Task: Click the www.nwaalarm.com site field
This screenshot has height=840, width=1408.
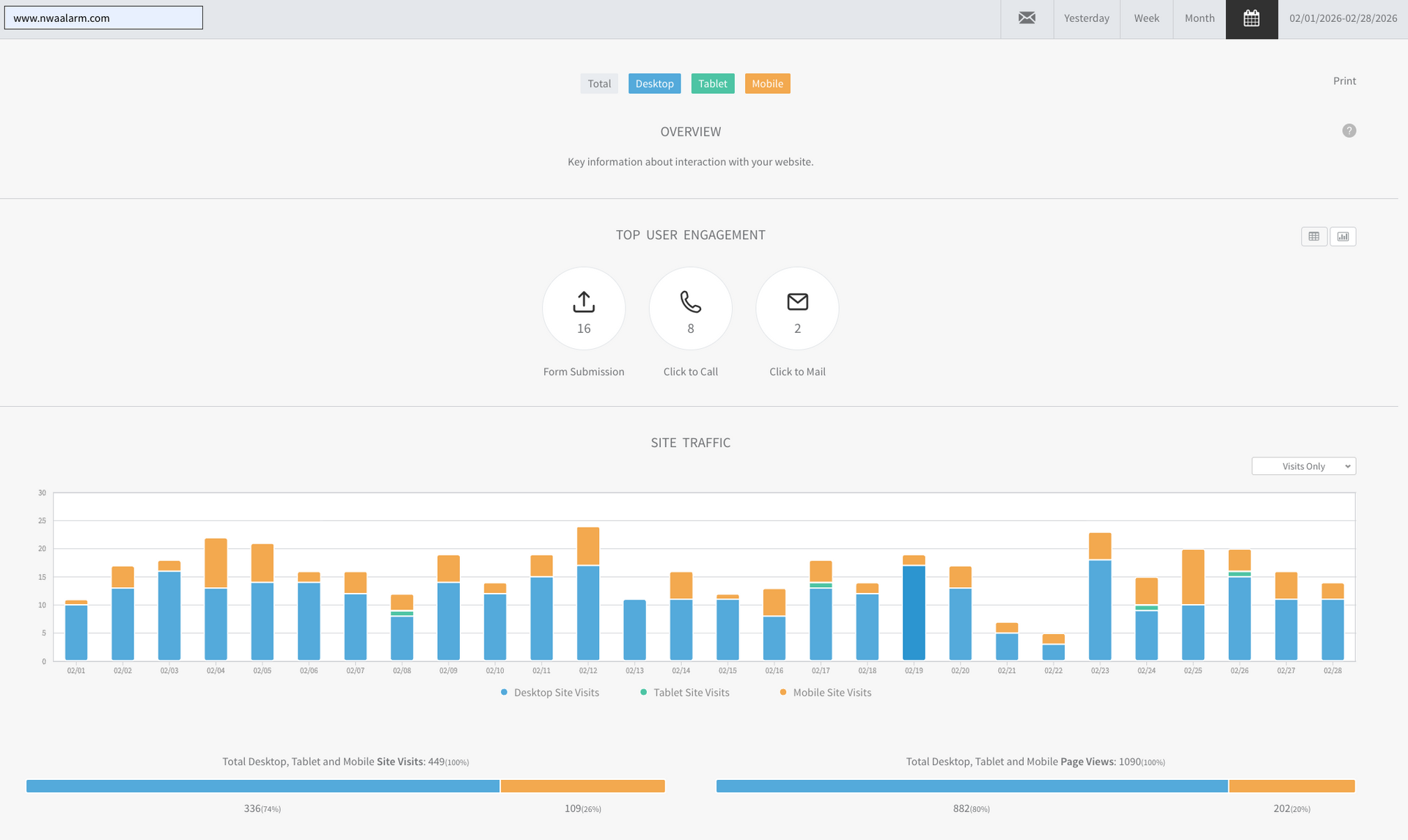Action: click(x=103, y=18)
